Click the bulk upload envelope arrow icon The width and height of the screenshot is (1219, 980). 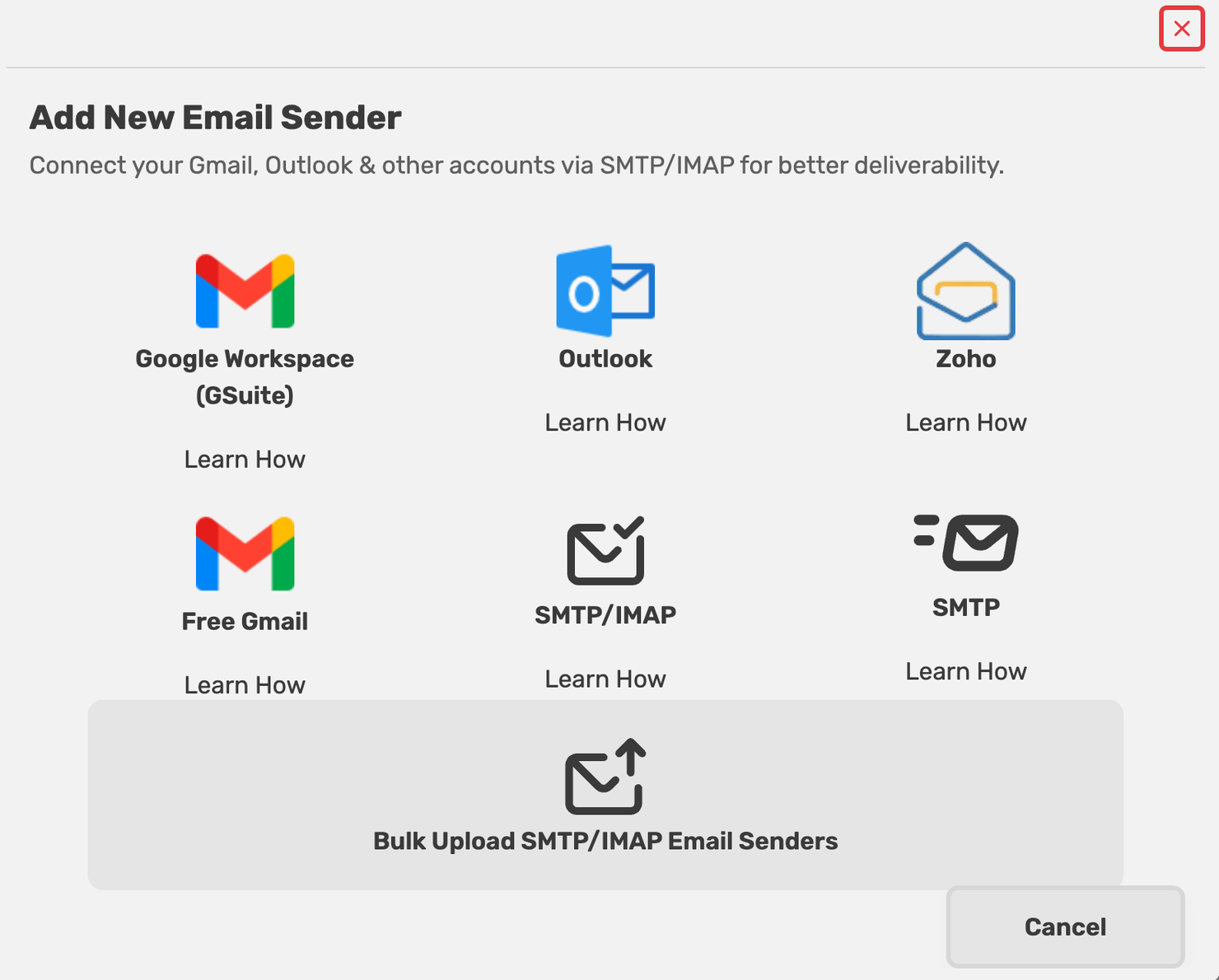click(x=605, y=777)
